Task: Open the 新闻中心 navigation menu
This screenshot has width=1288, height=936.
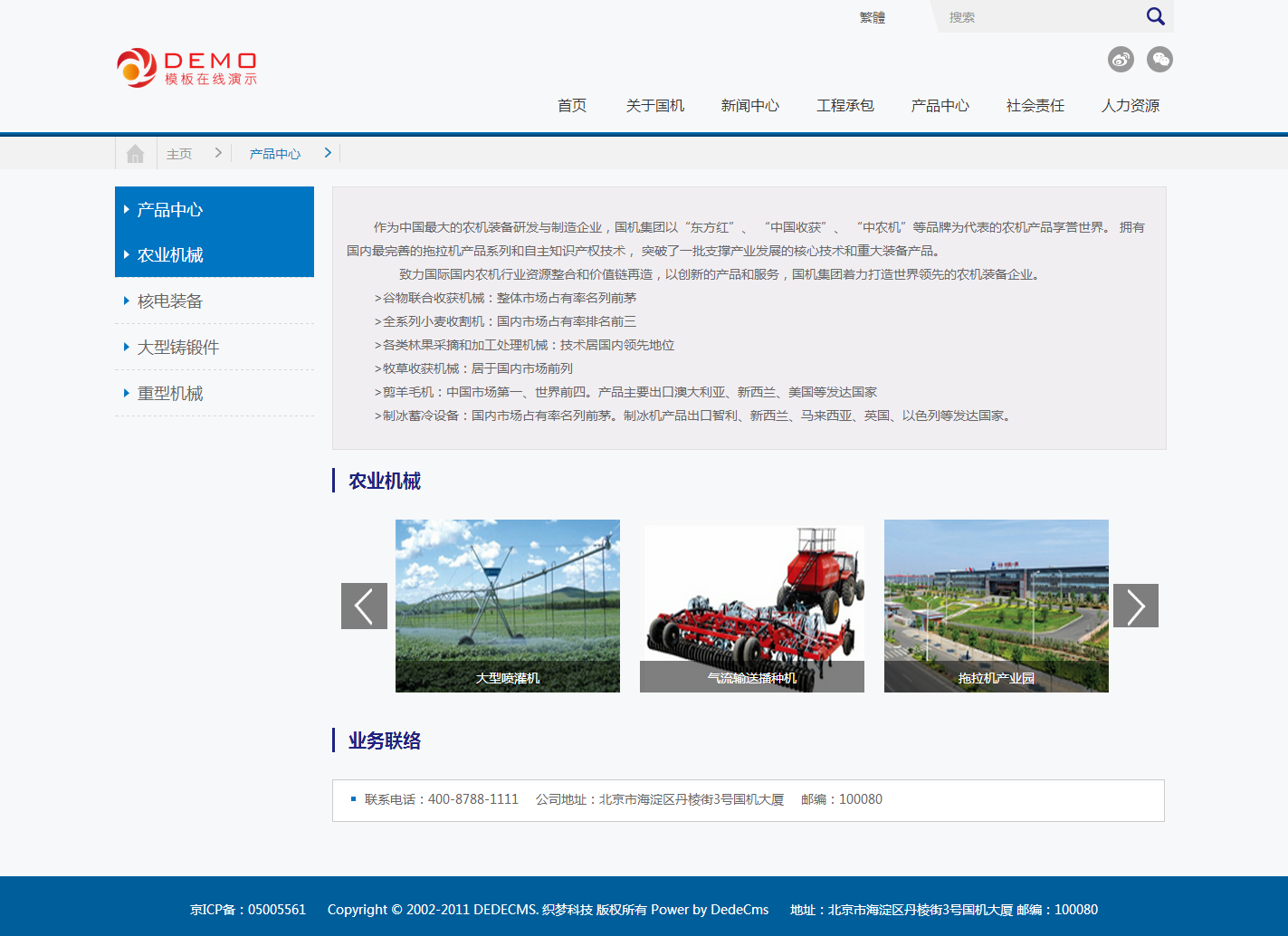Action: point(749,106)
